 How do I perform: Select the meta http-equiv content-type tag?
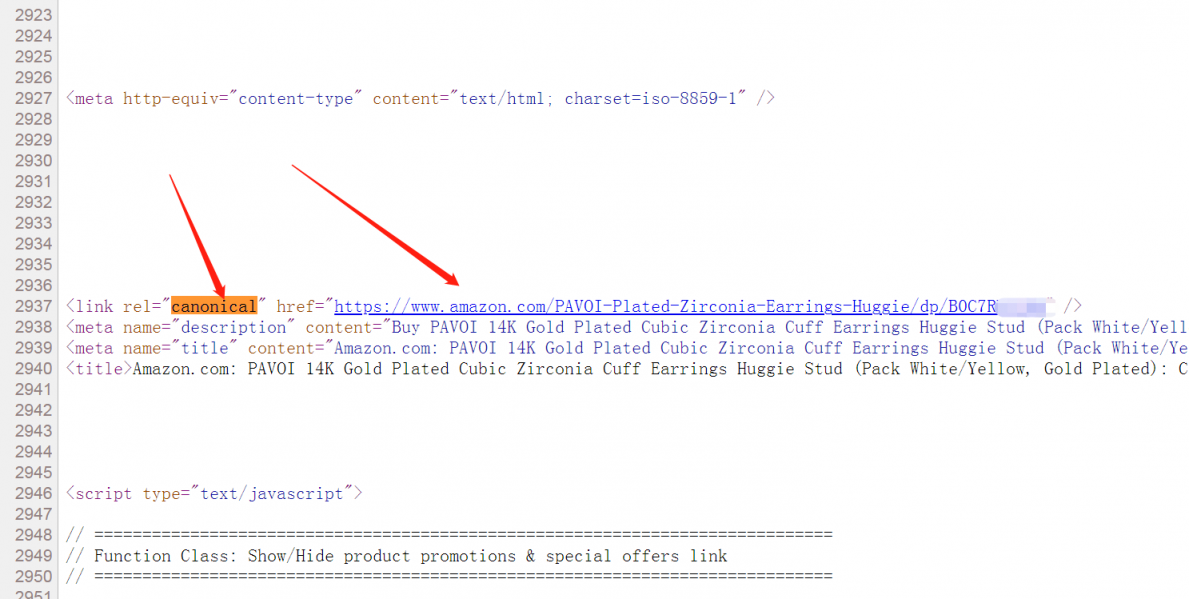click(x=421, y=99)
